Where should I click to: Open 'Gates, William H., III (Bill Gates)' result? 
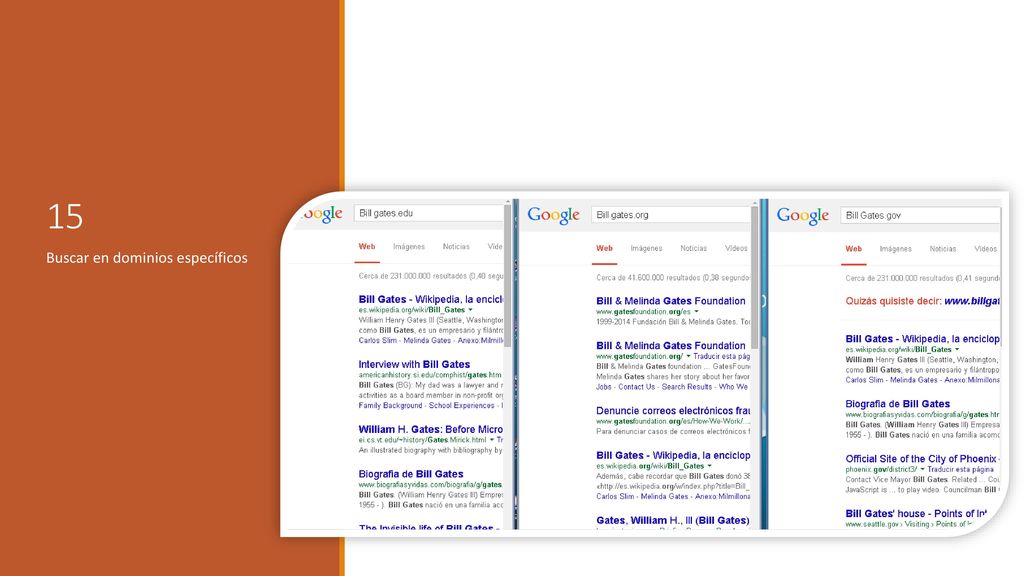tap(673, 520)
